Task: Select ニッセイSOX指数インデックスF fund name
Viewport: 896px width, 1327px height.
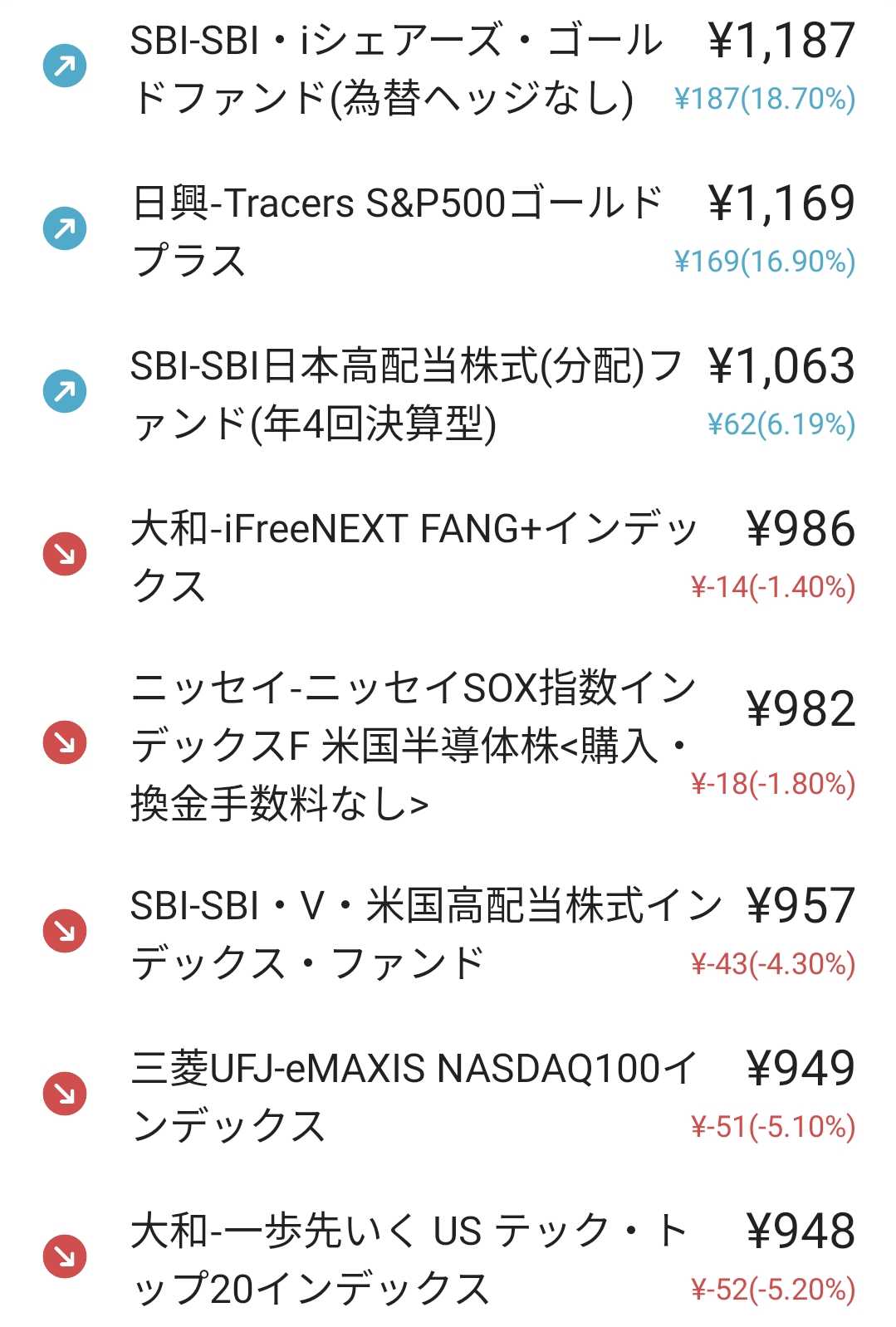Action: pos(413,745)
